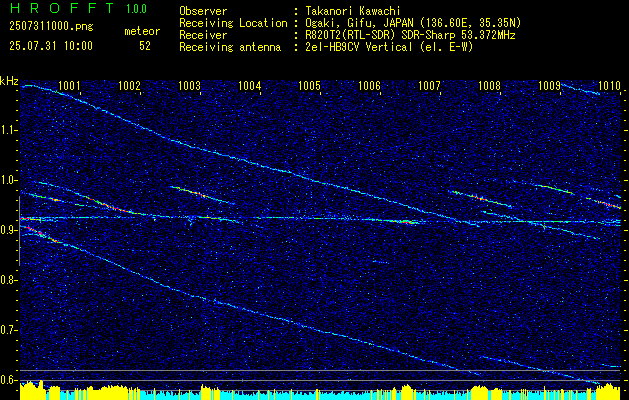
Task: Click the Observer field label
Action: click(x=203, y=11)
